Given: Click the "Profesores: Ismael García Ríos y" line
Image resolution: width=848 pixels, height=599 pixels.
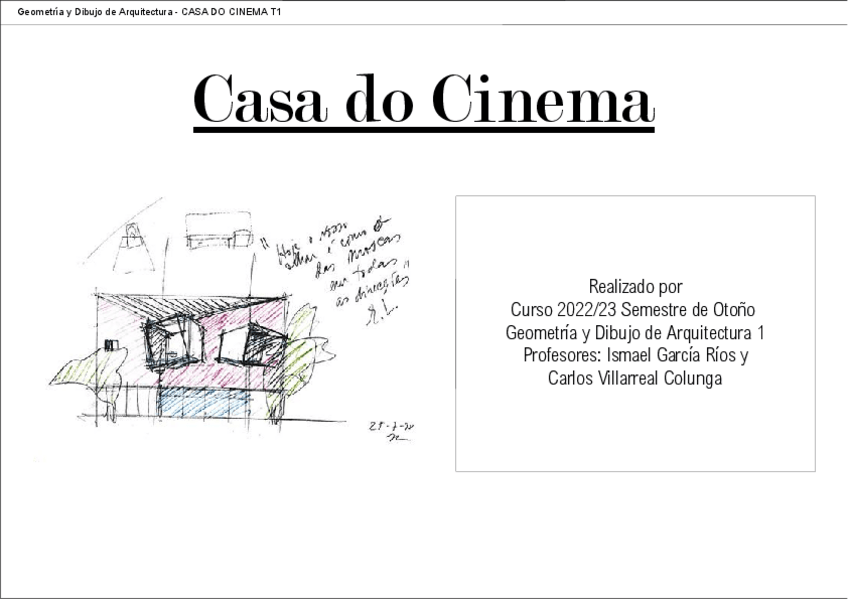Looking at the screenshot, I should coord(635,355).
